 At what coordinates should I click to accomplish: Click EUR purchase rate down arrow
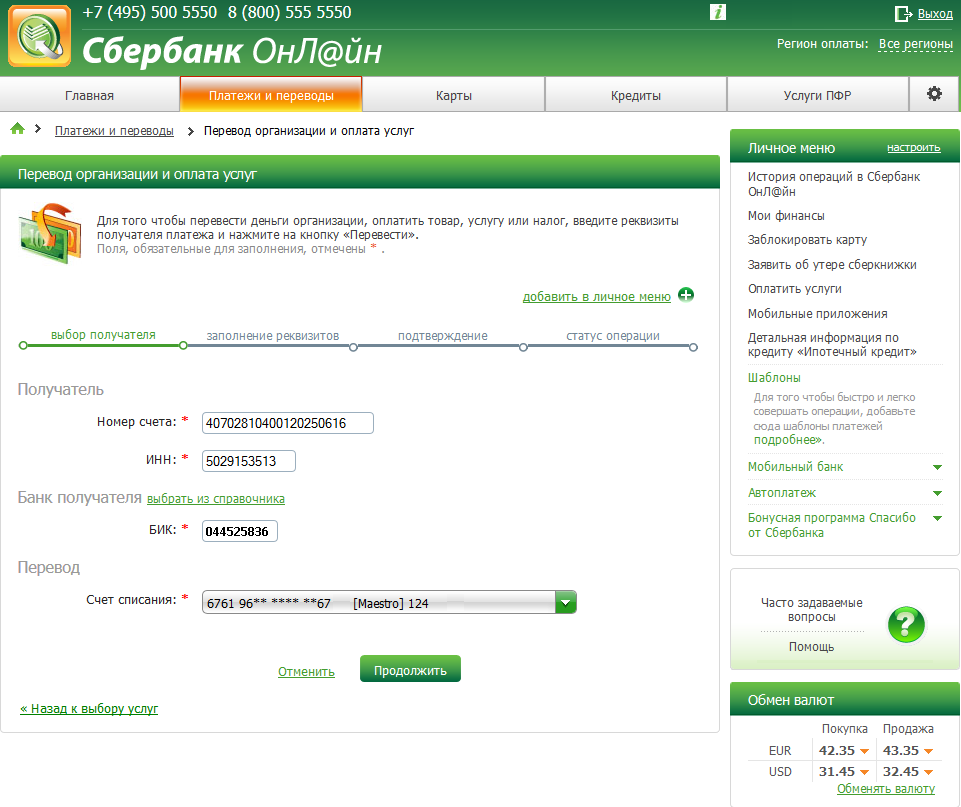point(864,751)
